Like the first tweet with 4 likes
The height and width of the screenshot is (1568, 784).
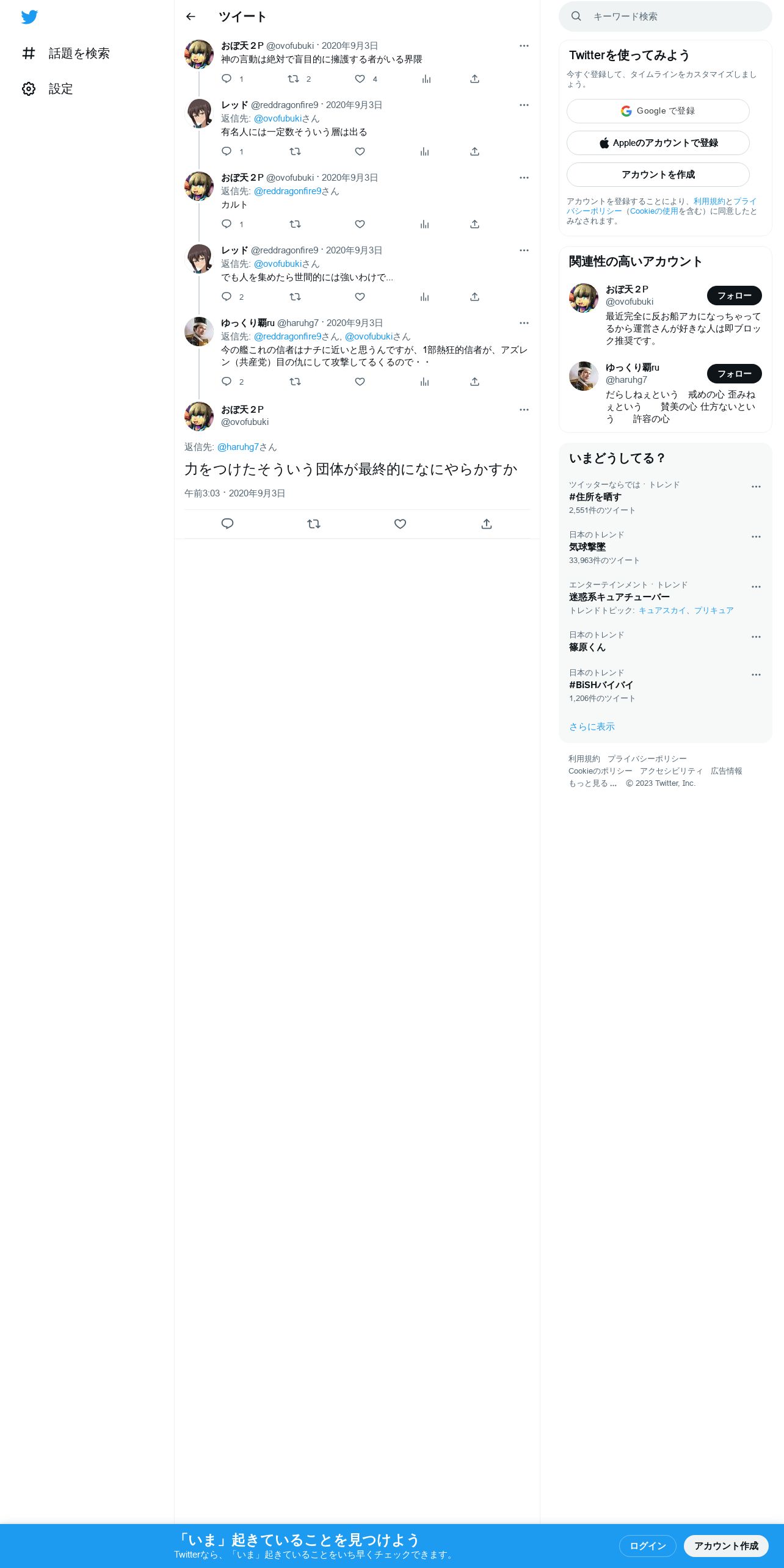360,79
